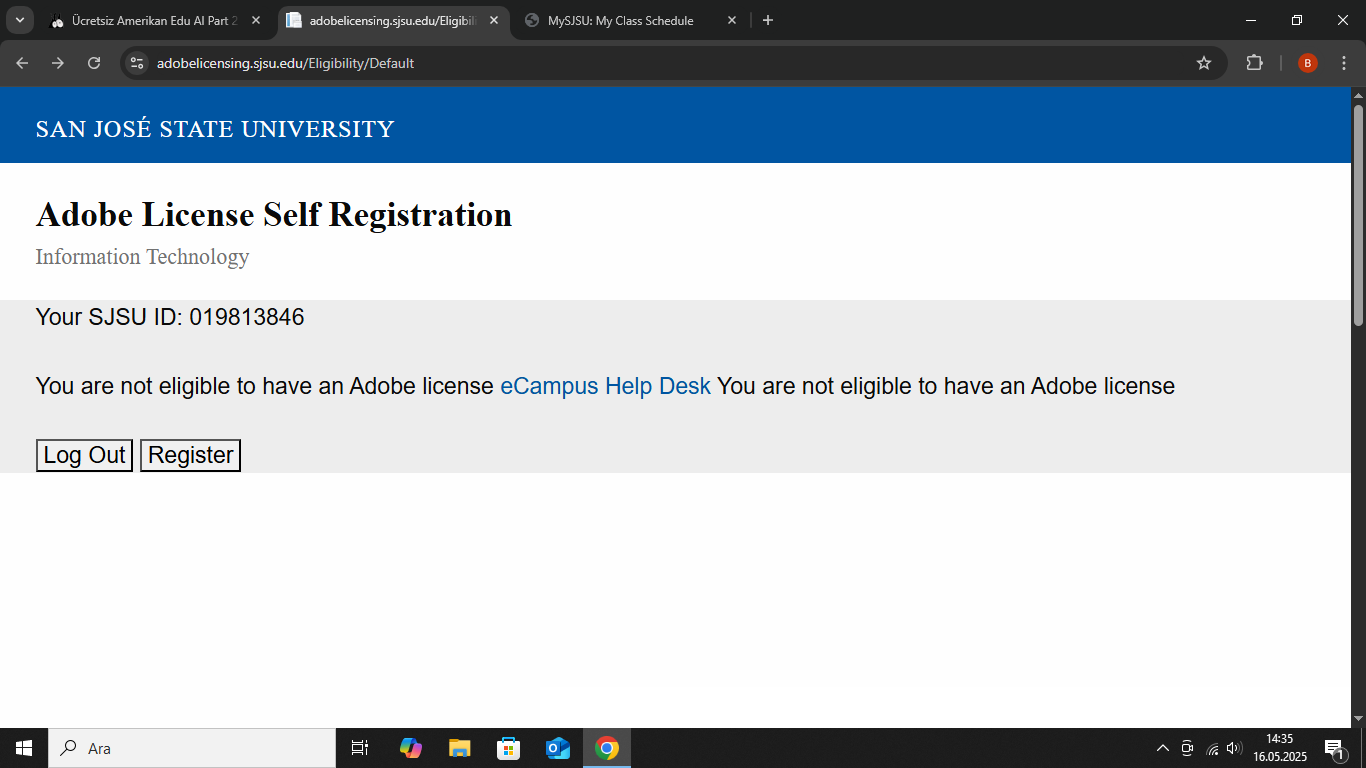The width and height of the screenshot is (1366, 768).
Task: Click the taskbar search box labeled Ara
Action: [192, 748]
